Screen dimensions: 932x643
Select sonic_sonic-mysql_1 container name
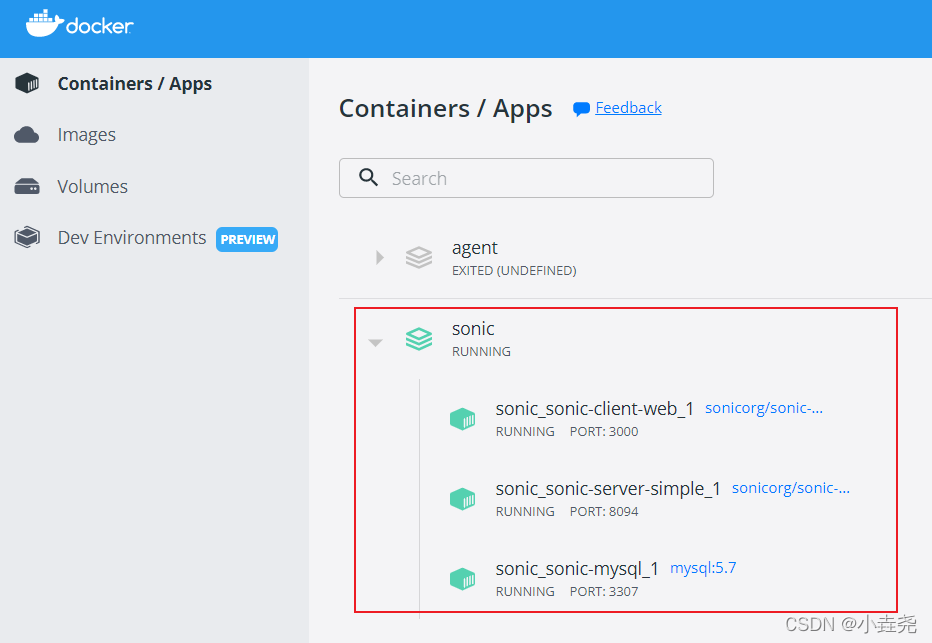577,569
